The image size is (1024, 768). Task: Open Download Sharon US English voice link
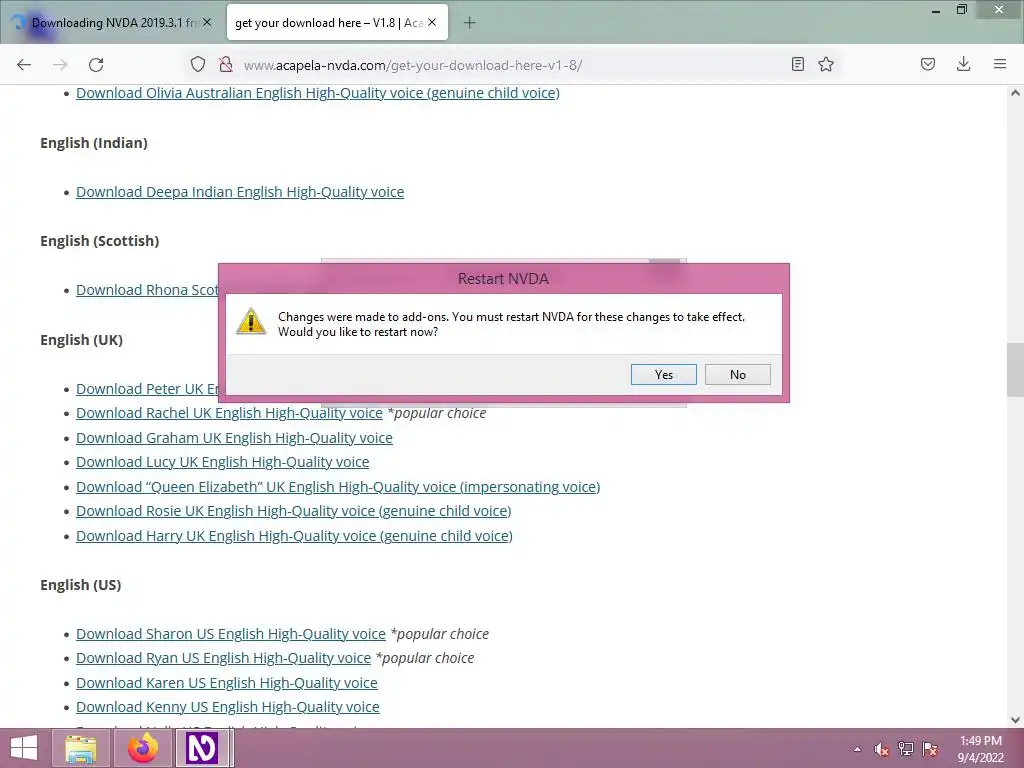tap(231, 634)
